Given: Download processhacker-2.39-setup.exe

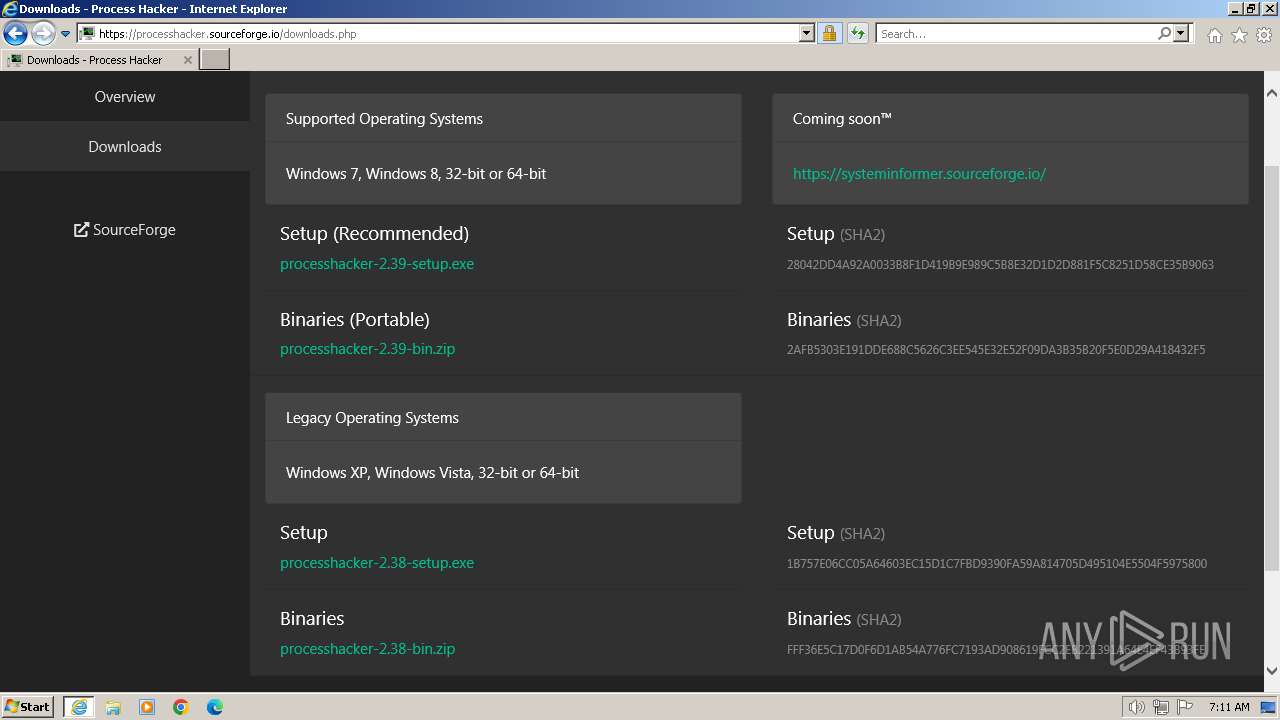Looking at the screenshot, I should (x=377, y=264).
